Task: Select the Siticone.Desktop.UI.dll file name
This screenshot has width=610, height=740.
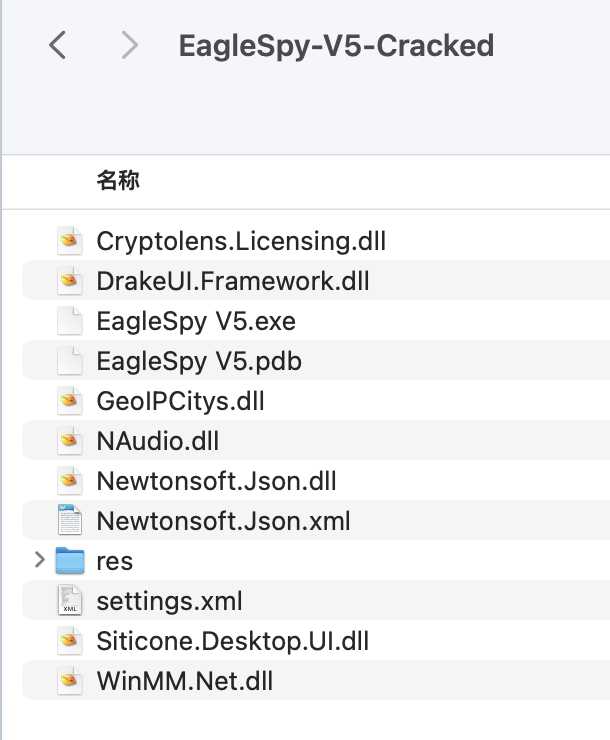Action: pyautogui.click(x=233, y=641)
